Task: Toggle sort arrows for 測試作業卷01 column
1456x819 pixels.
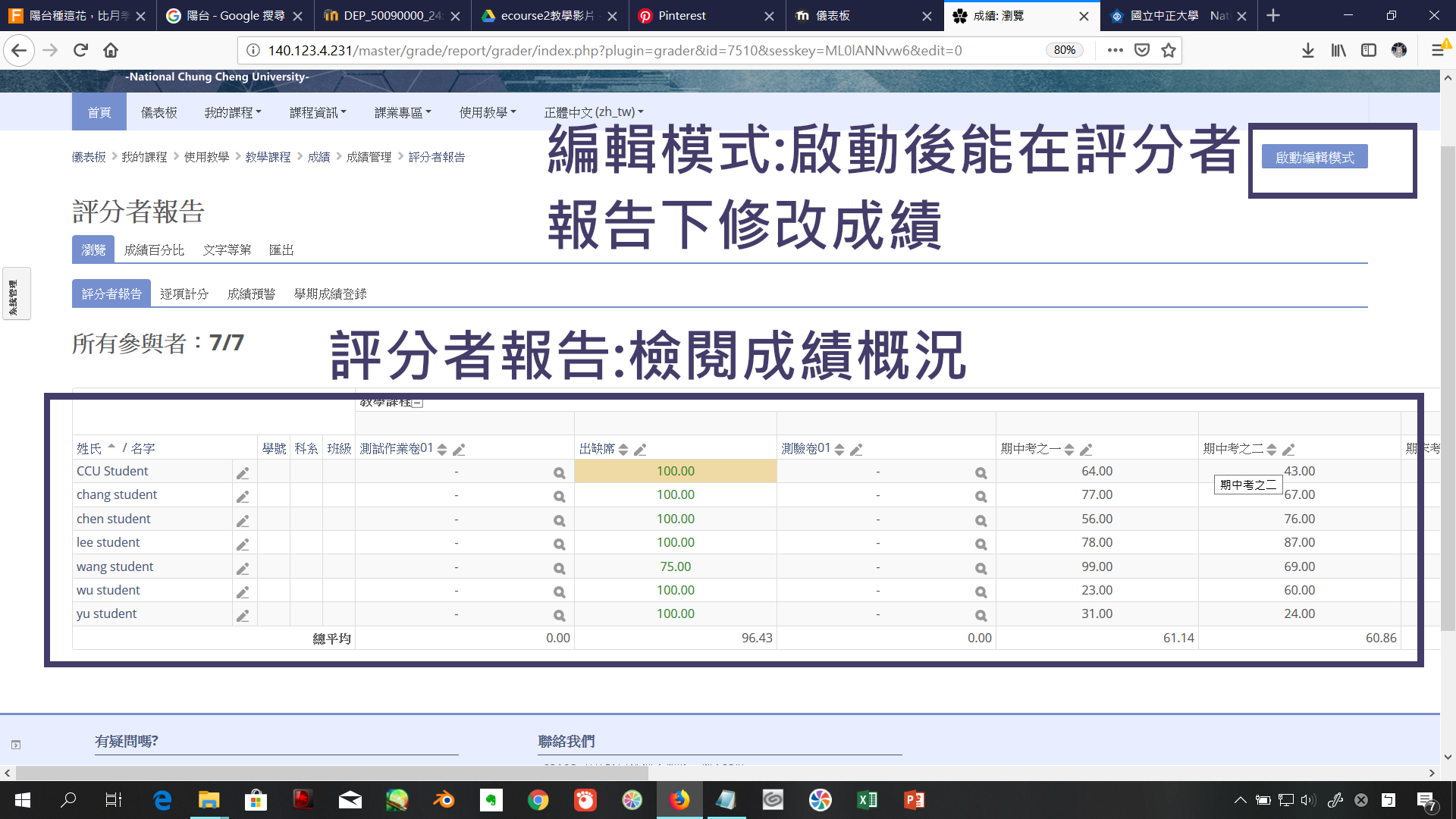Action: tap(442, 450)
